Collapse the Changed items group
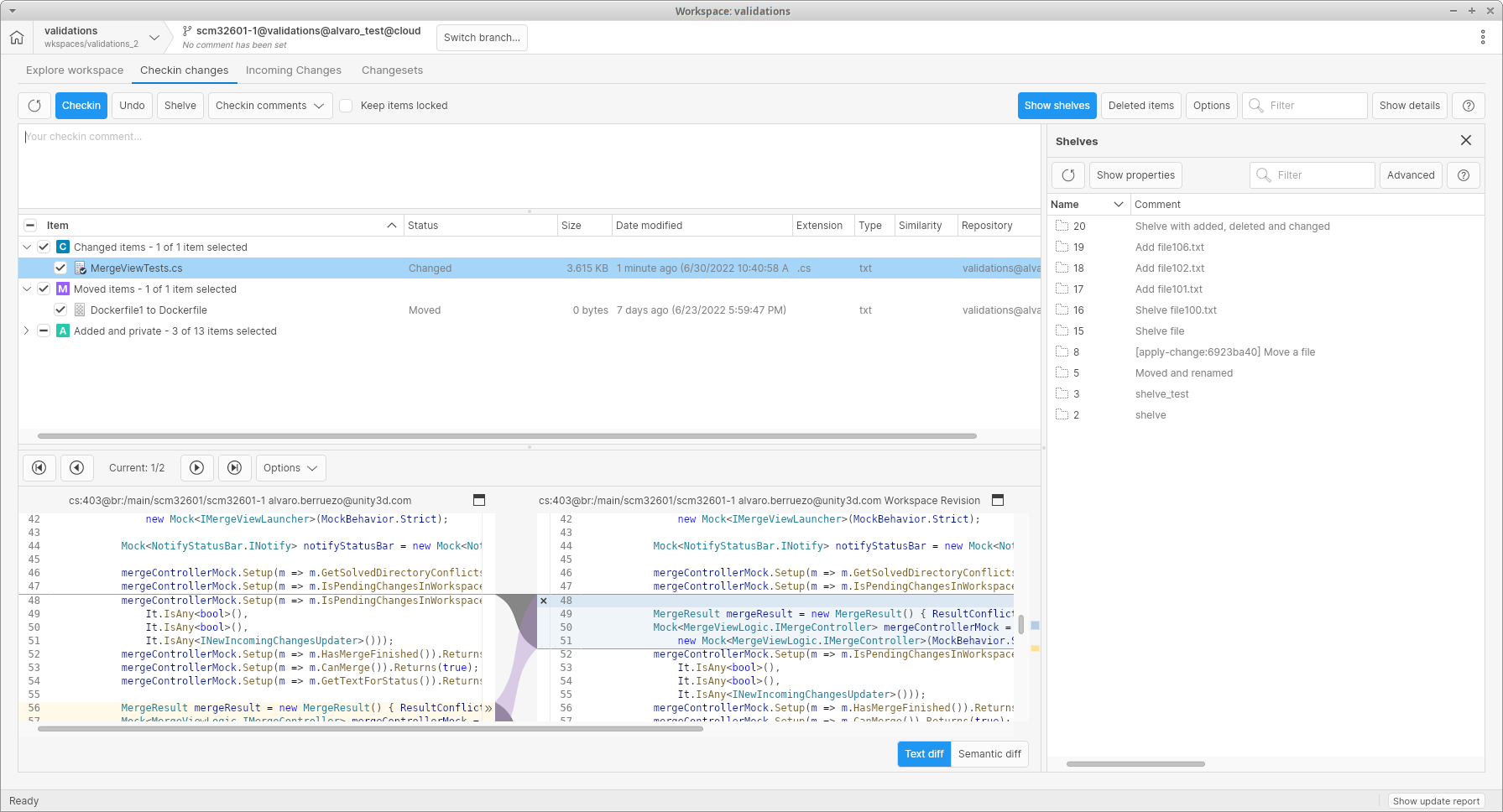Image resolution: width=1503 pixels, height=812 pixels. [x=26, y=247]
